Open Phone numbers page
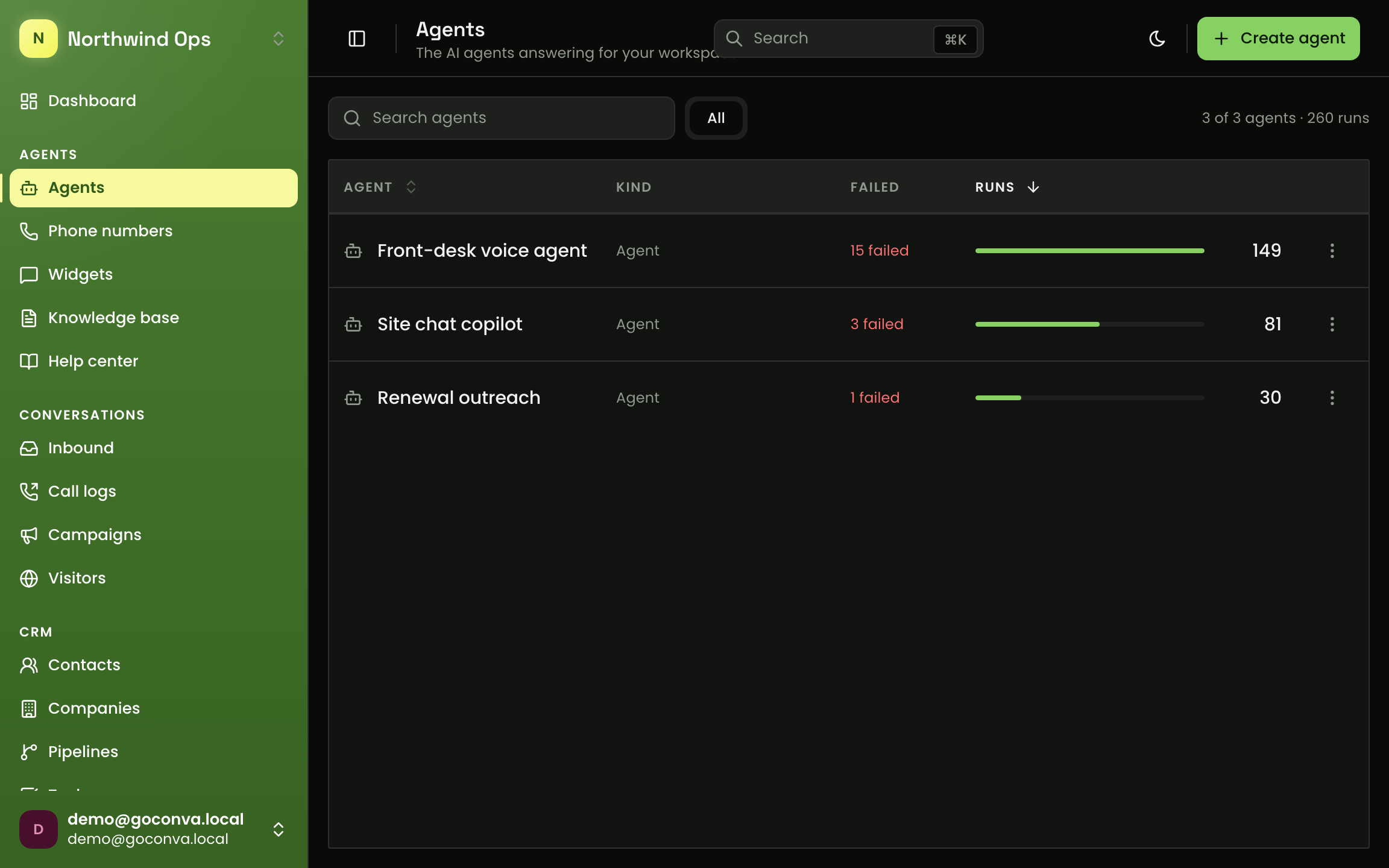The image size is (1389, 868). [x=154, y=231]
